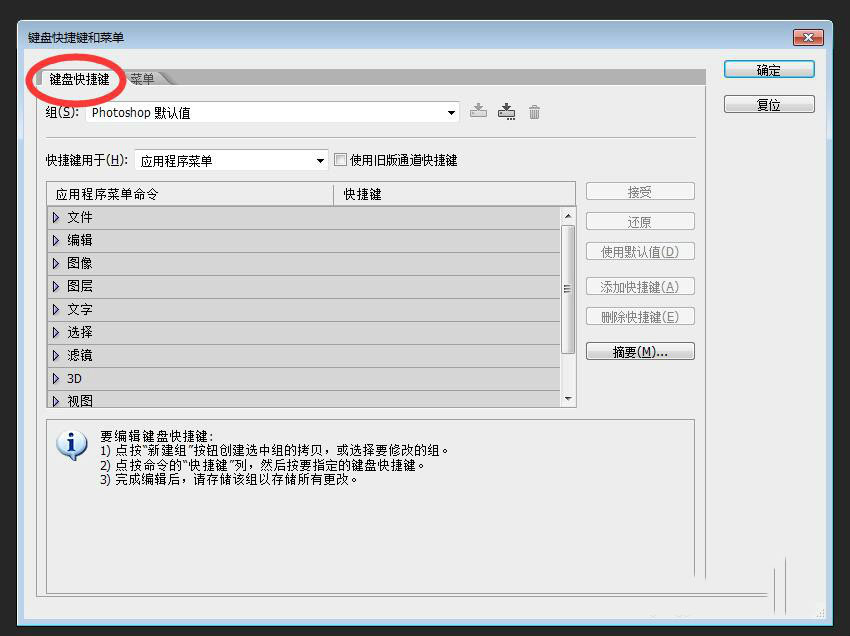Click the 快捷键 column header
850x636 pixels.
click(x=454, y=194)
